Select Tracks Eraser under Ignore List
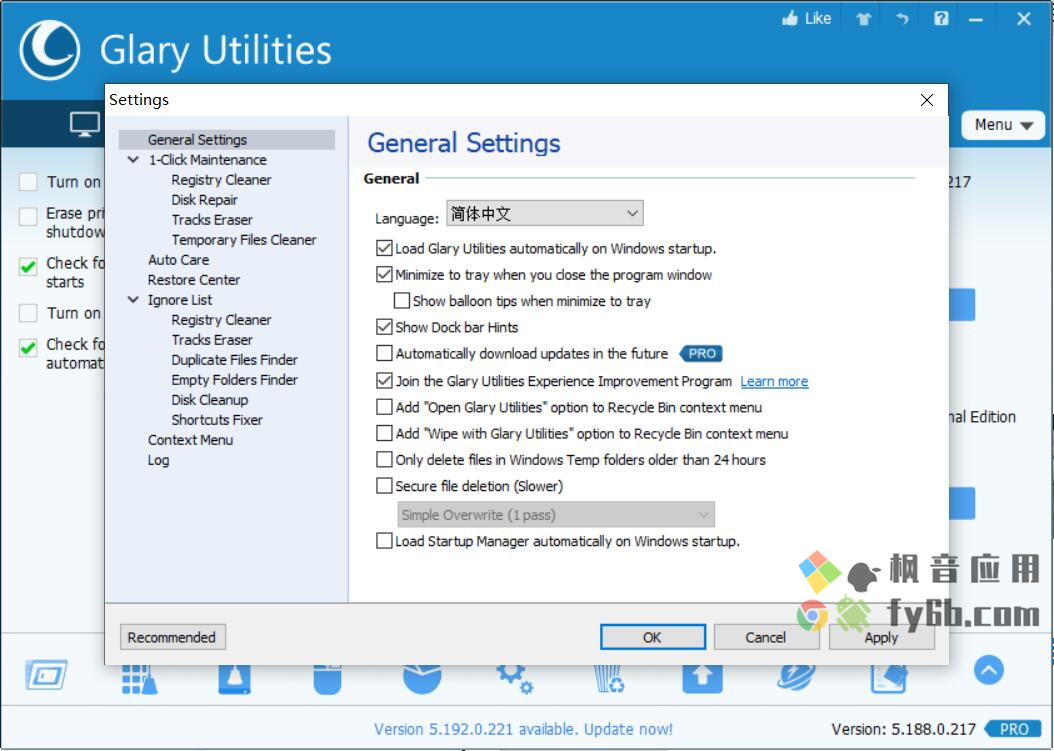Viewport: 1054px width, 751px height. point(212,340)
